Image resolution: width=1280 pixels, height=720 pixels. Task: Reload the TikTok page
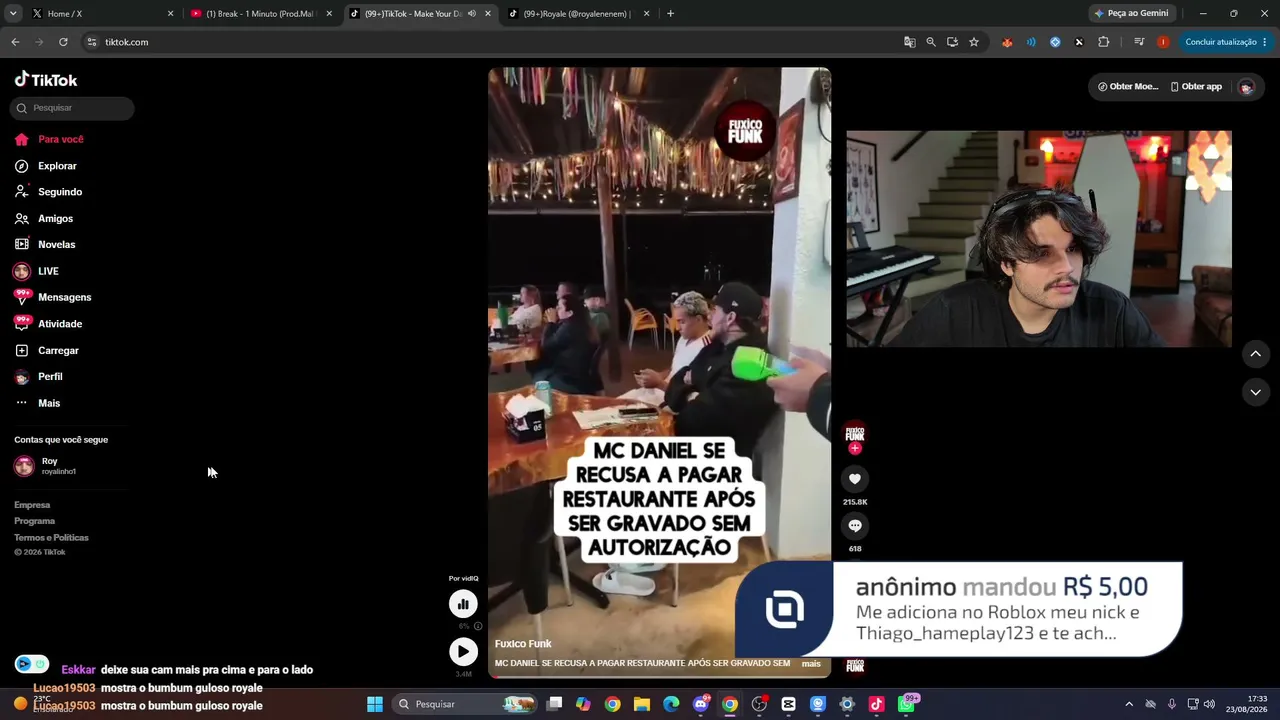tap(63, 42)
